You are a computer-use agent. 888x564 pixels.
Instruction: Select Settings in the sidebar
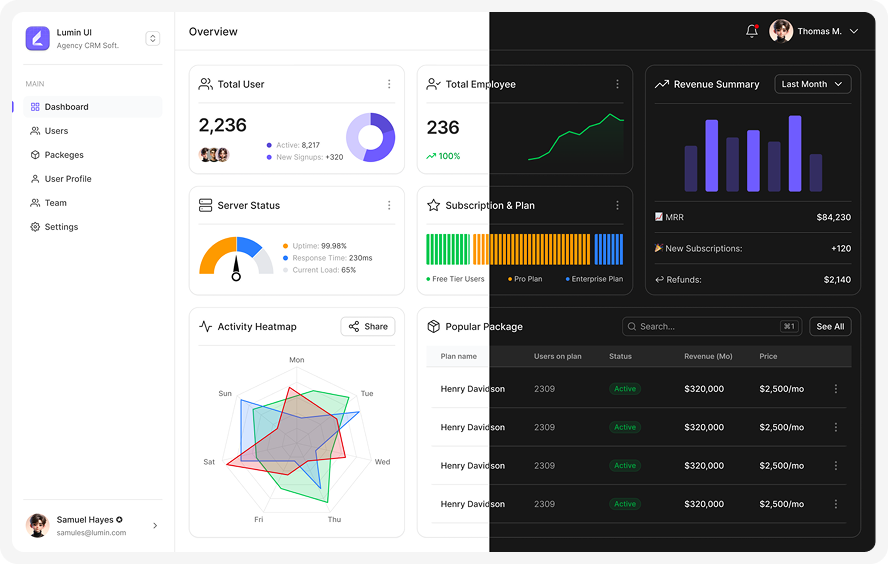click(x=61, y=227)
